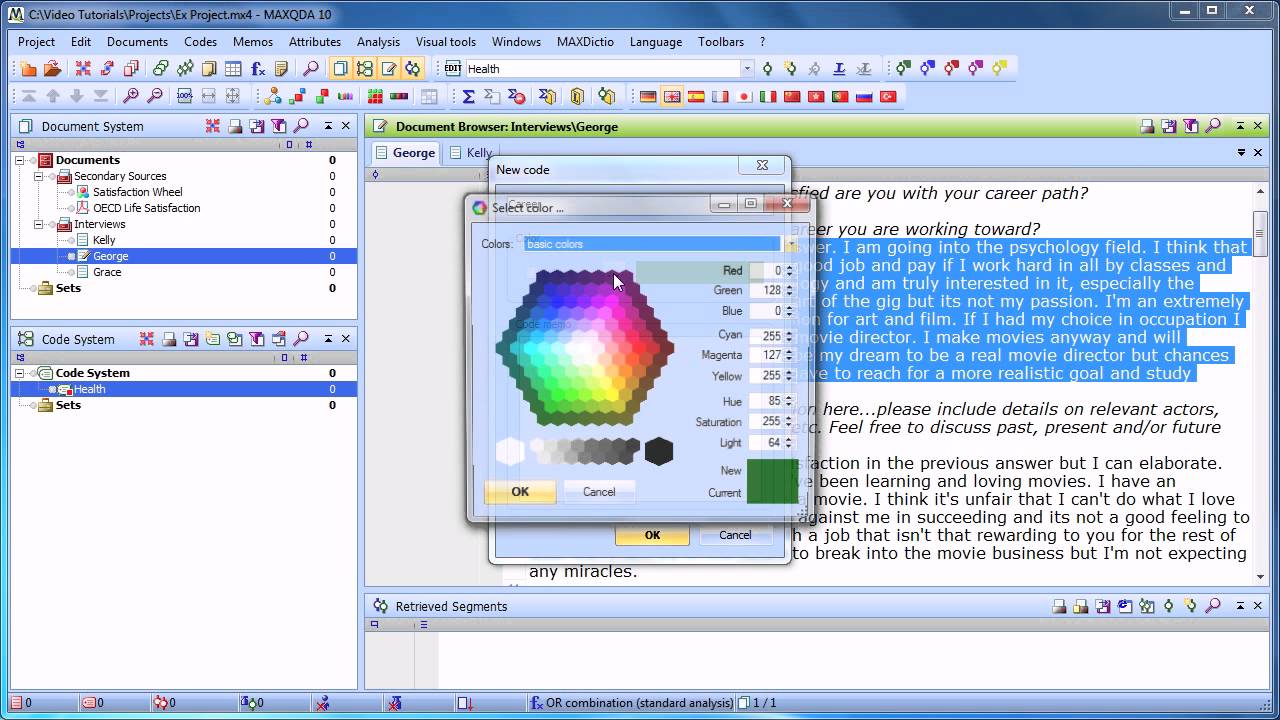Click the Code System search magnifier icon

point(300,339)
